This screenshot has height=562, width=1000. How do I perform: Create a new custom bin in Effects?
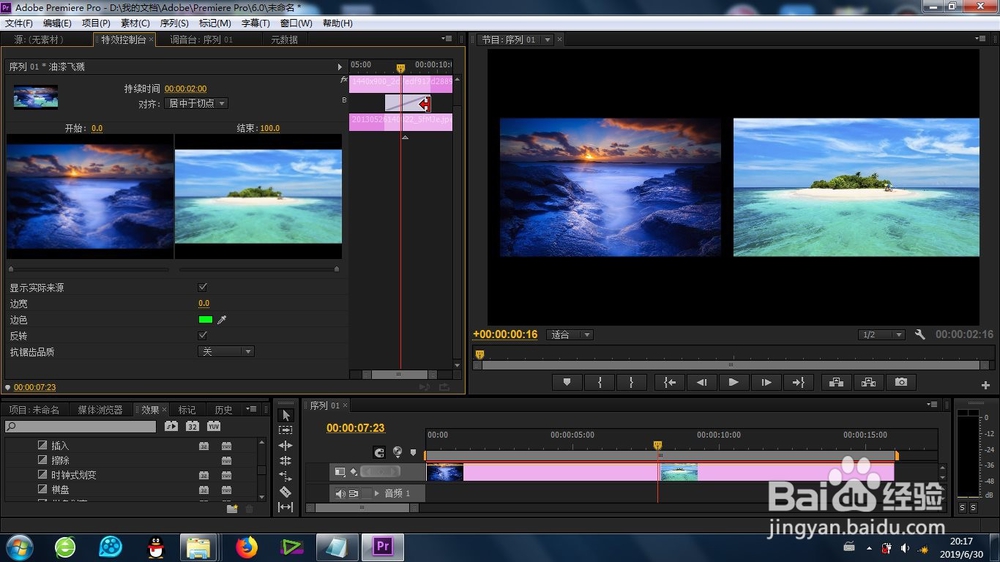point(232,508)
